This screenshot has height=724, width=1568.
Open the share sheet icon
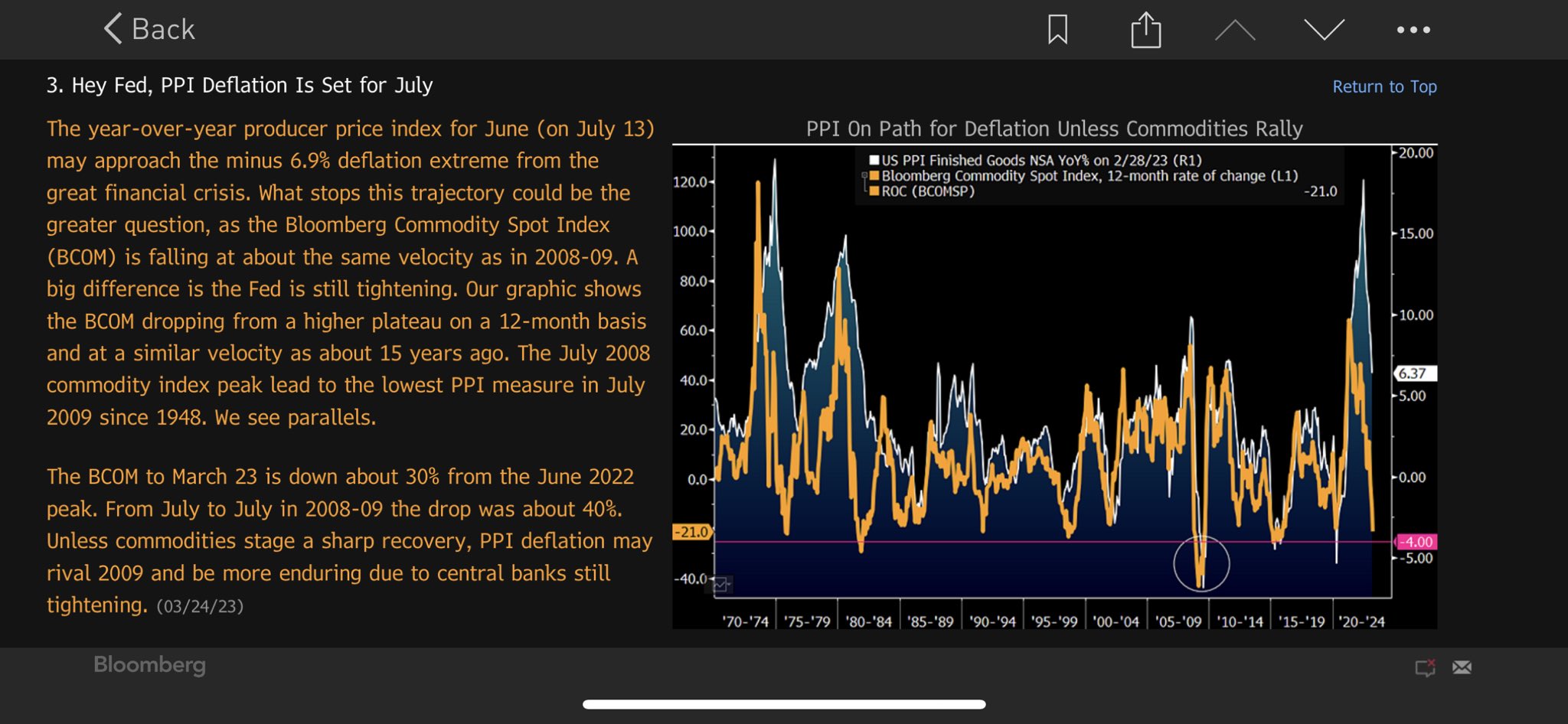coord(1146,30)
